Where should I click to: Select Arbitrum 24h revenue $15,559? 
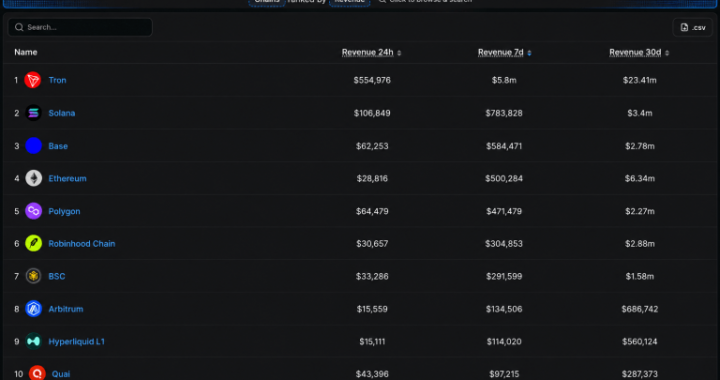point(372,309)
